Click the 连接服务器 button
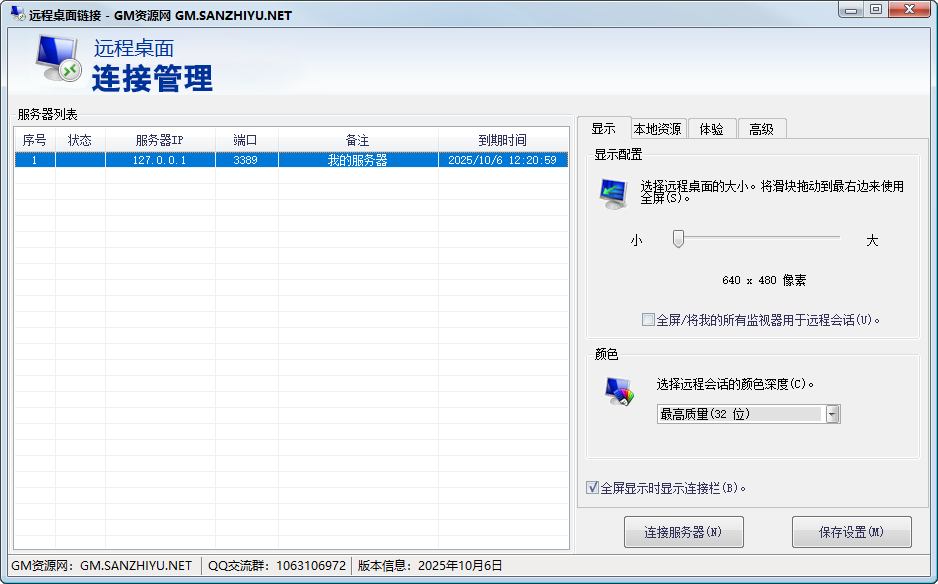 (x=683, y=532)
